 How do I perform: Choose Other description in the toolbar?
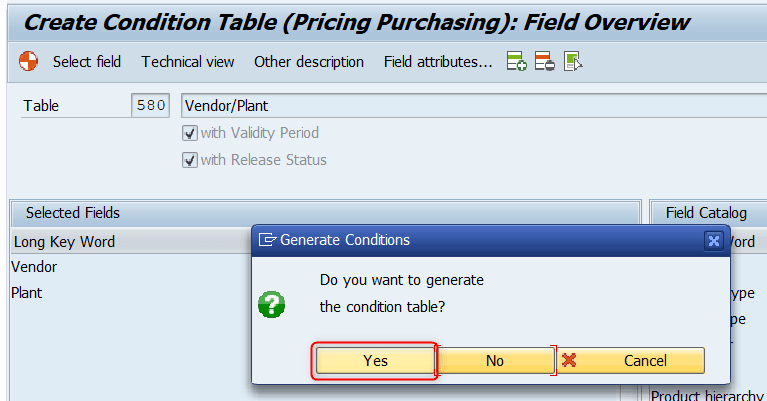click(x=309, y=62)
